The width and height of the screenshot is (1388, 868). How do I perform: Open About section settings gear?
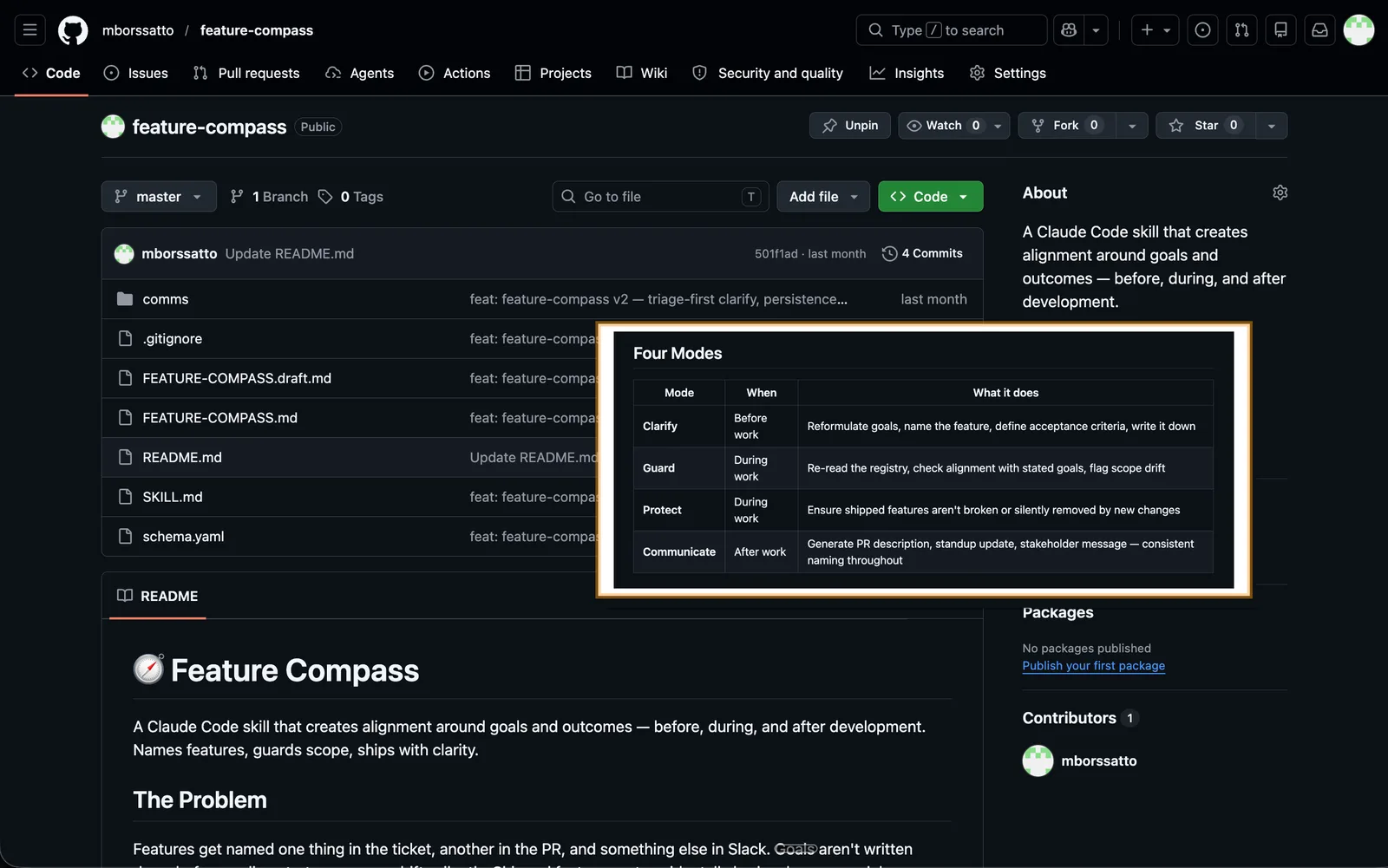pyautogui.click(x=1280, y=193)
